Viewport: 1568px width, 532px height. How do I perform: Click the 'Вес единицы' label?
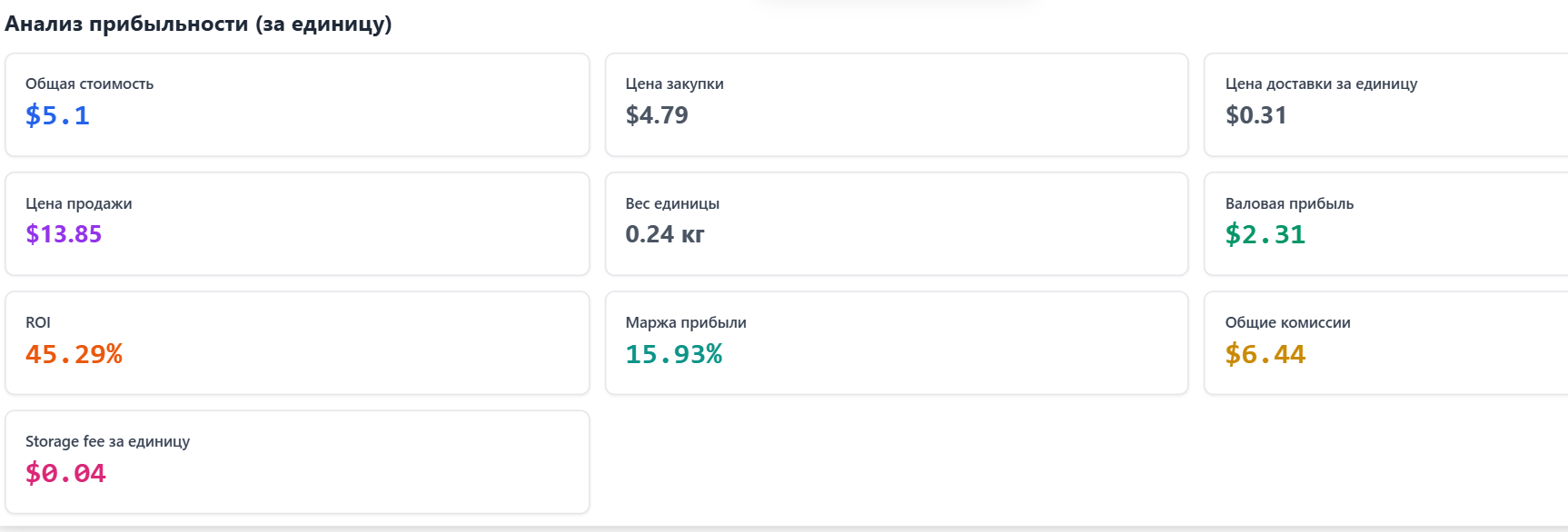tap(672, 203)
